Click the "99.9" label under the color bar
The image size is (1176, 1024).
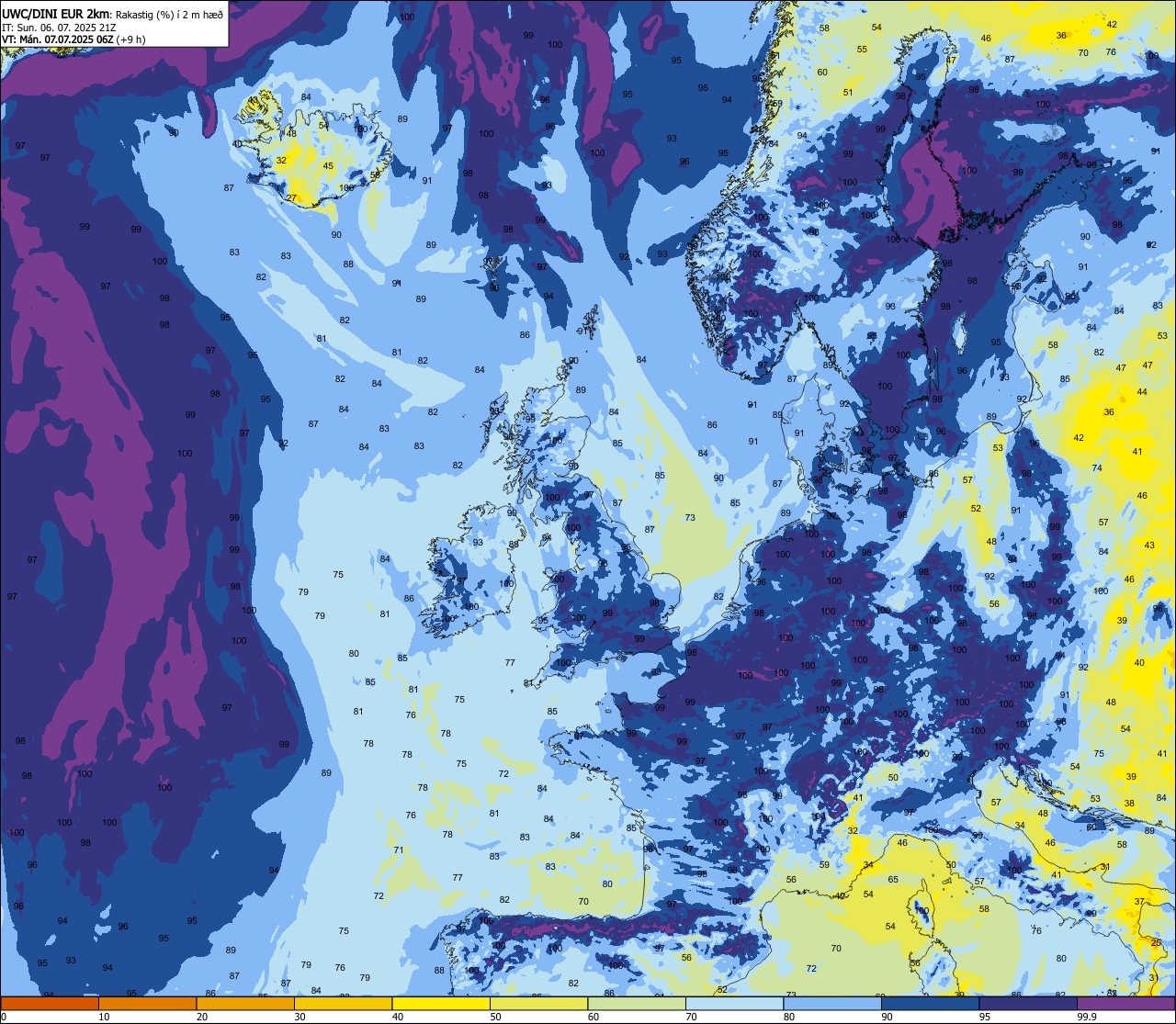[1088, 1017]
